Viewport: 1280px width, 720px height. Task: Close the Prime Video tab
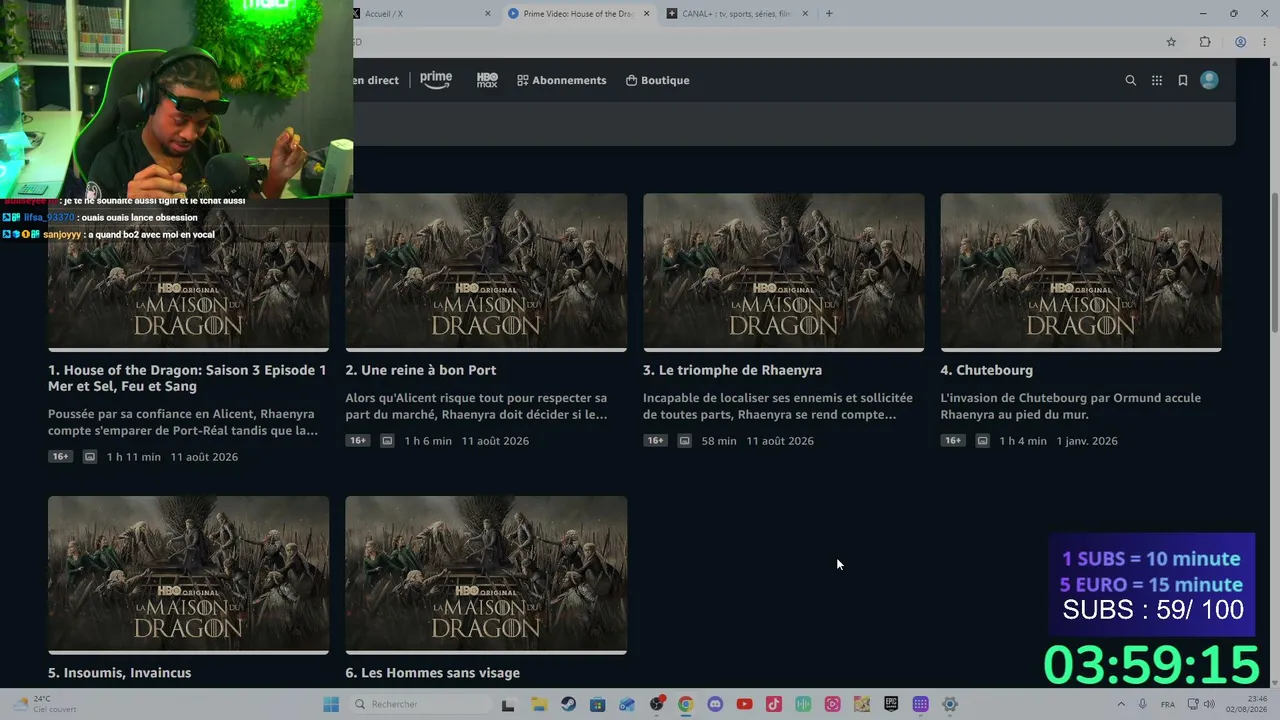click(646, 14)
